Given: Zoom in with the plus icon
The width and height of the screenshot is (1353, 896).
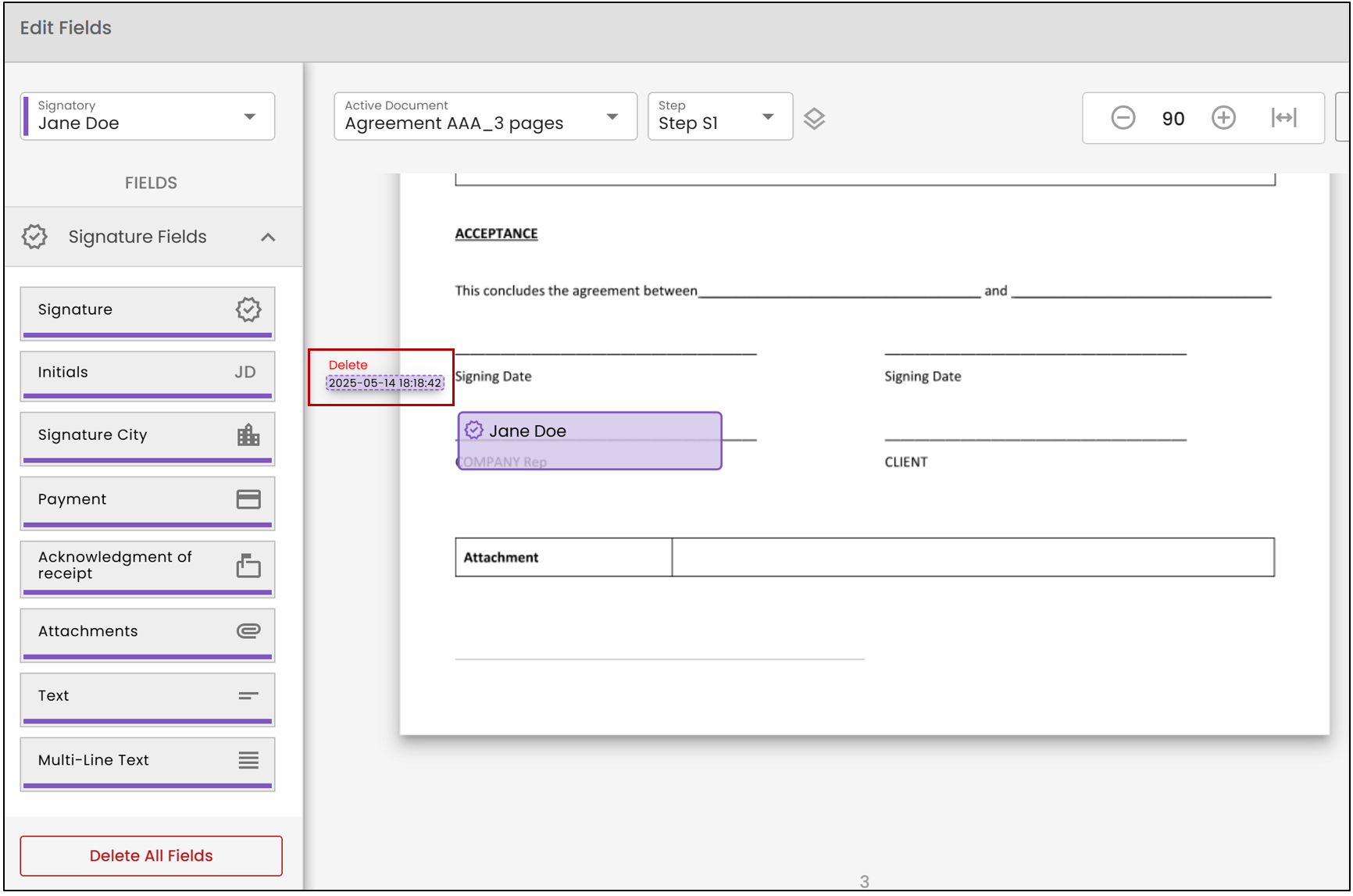Looking at the screenshot, I should (x=1223, y=118).
